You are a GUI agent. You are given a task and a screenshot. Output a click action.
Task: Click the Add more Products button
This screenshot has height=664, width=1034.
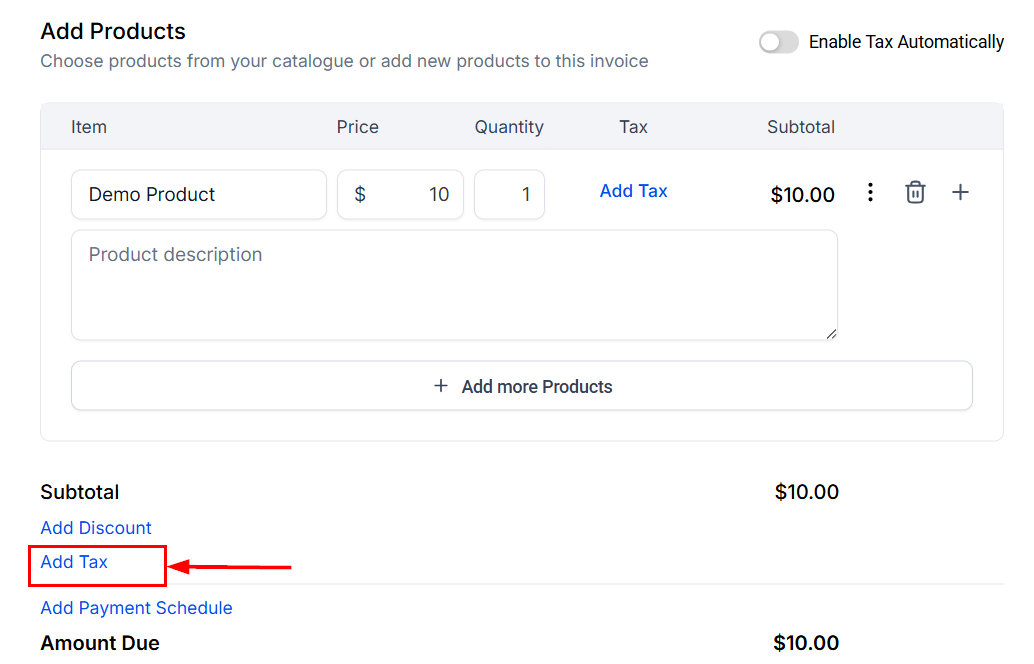point(522,386)
